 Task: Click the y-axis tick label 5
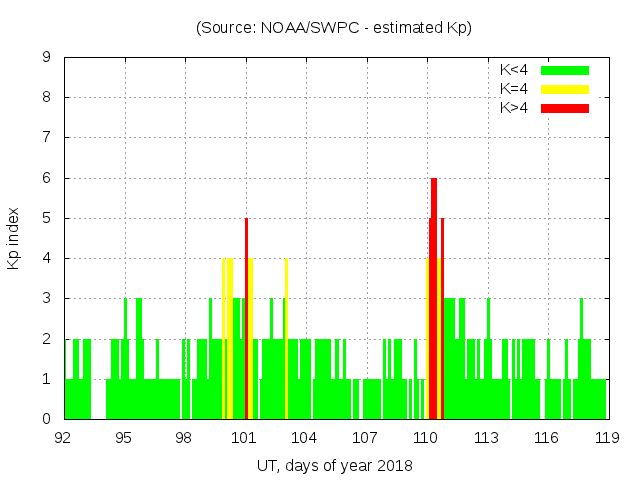pyautogui.click(x=47, y=218)
